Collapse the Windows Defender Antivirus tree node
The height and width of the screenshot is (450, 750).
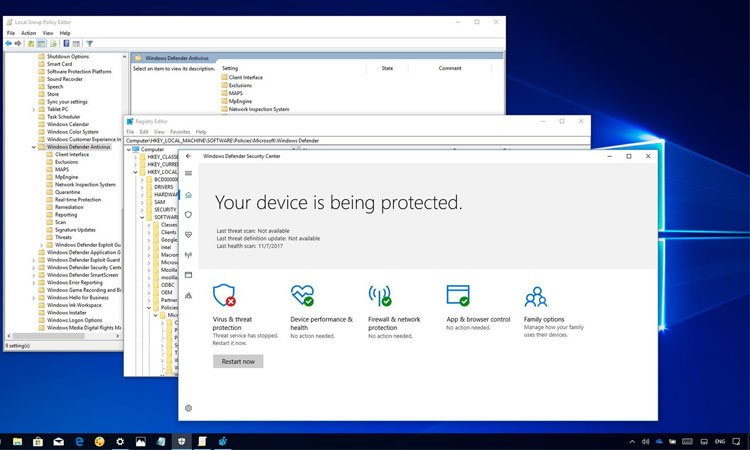pyautogui.click(x=34, y=147)
